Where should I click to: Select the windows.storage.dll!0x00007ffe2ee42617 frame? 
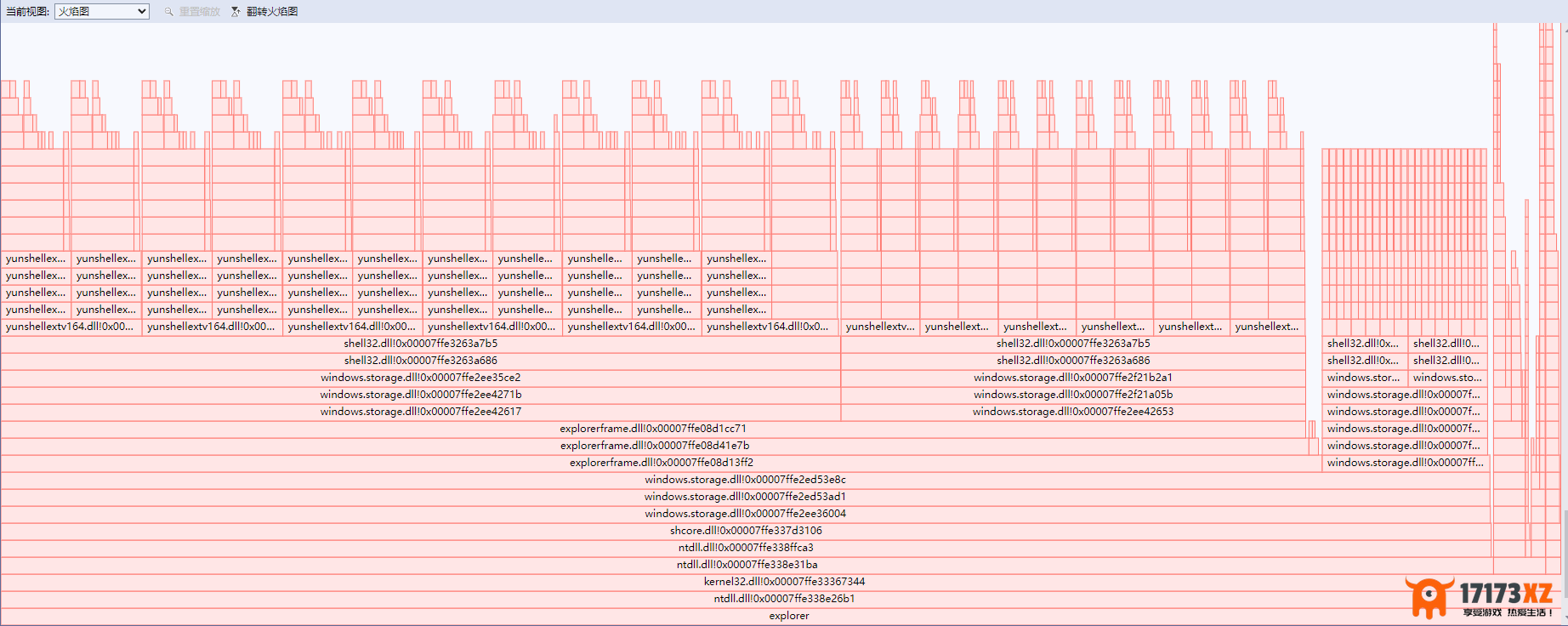pyautogui.click(x=421, y=412)
